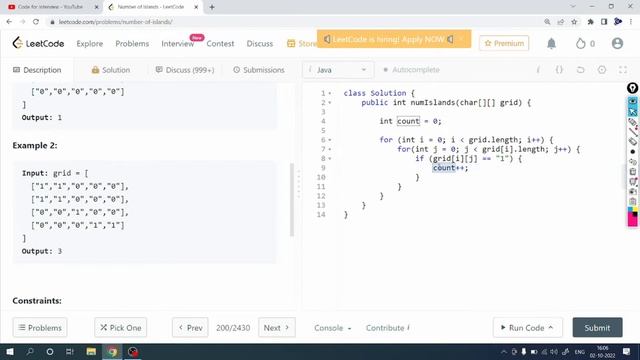Screen dimensions: 640x360
Task: Choose the black dot brush size
Action: pyautogui.click(x=633, y=152)
